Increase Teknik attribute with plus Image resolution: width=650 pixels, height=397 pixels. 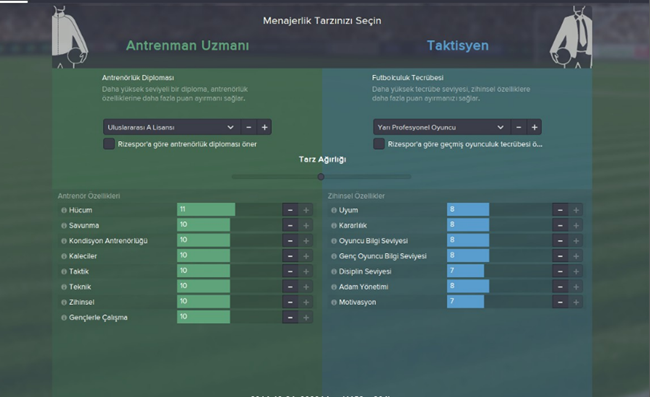pyautogui.click(x=306, y=287)
